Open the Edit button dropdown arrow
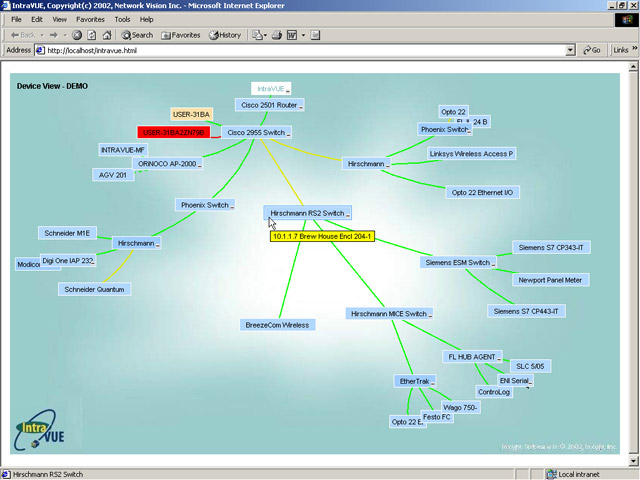Screen dimensions: 640x480 303,35
